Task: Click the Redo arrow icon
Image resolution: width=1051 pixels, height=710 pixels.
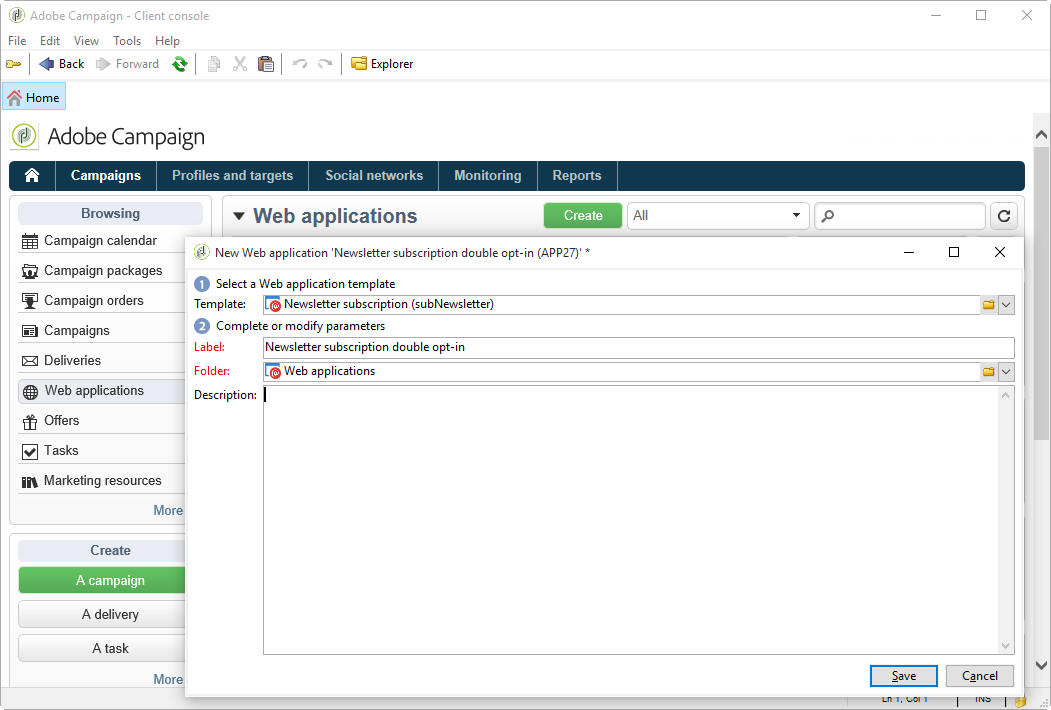Action: tap(325, 64)
